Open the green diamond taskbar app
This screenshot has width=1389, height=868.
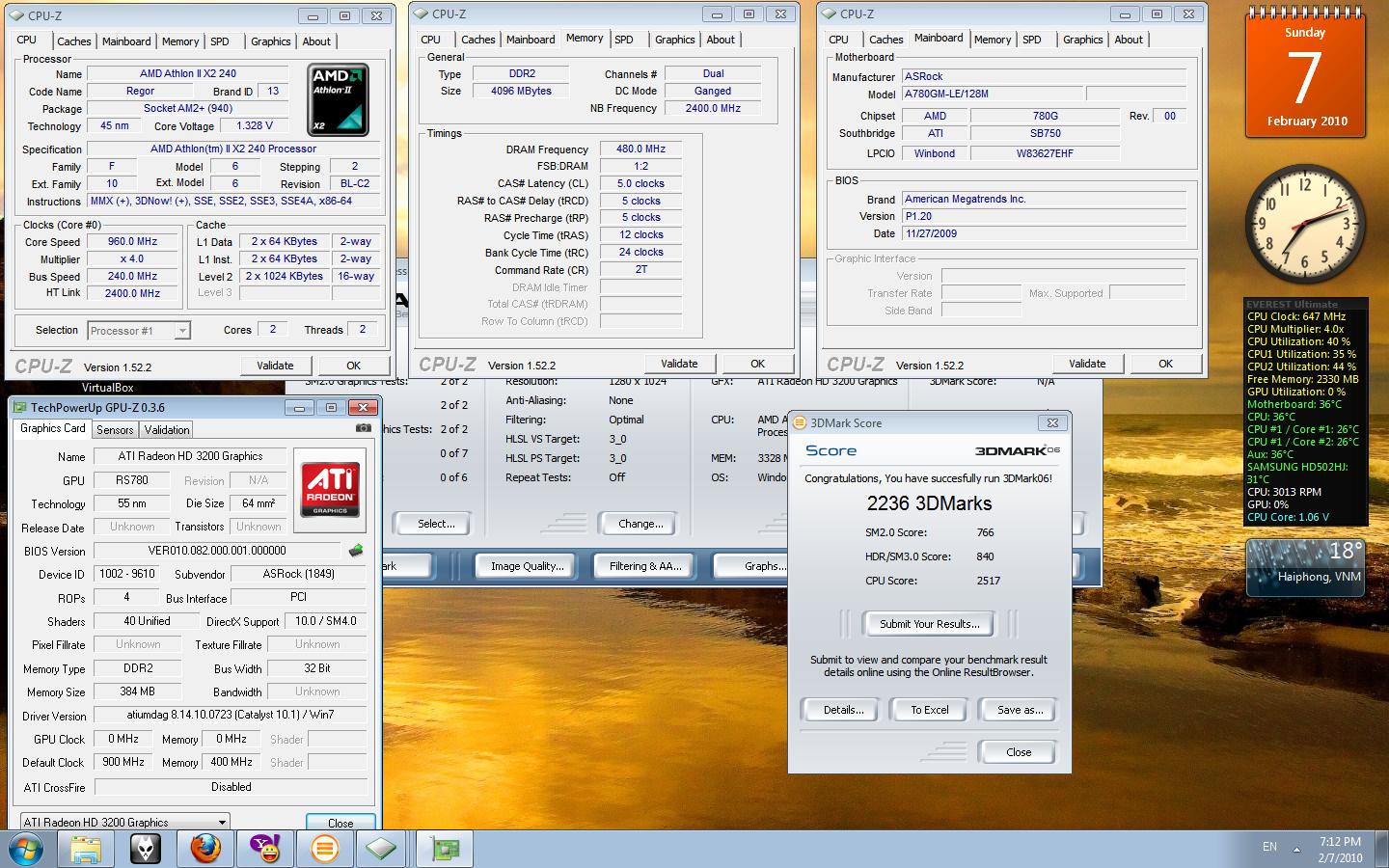pos(382,850)
